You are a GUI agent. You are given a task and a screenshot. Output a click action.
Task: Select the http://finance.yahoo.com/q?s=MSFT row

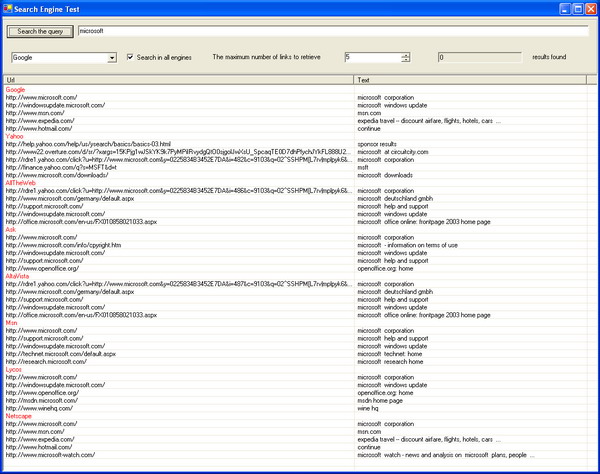pos(61,167)
